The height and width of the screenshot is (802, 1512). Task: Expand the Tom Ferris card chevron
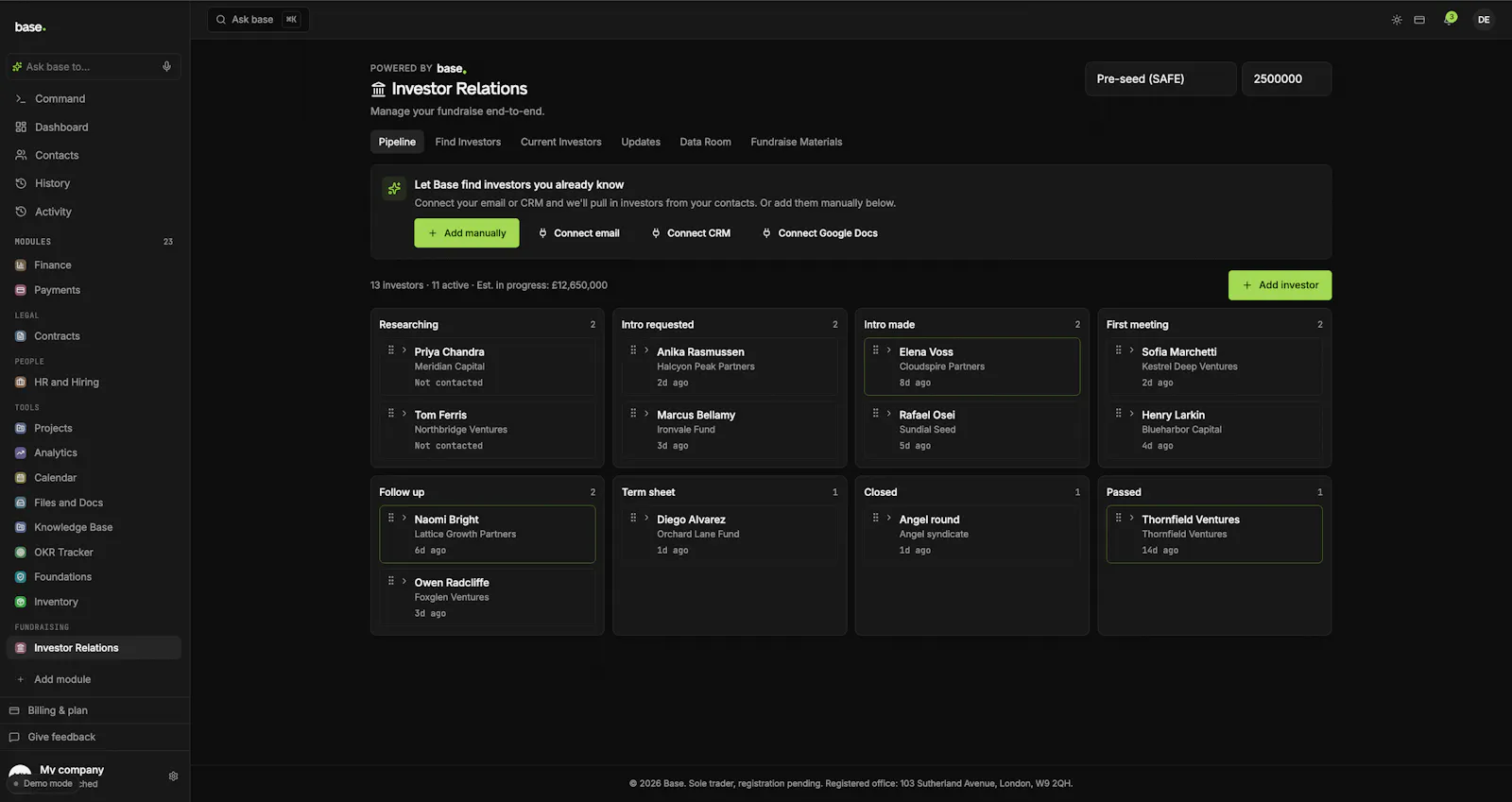click(x=404, y=414)
